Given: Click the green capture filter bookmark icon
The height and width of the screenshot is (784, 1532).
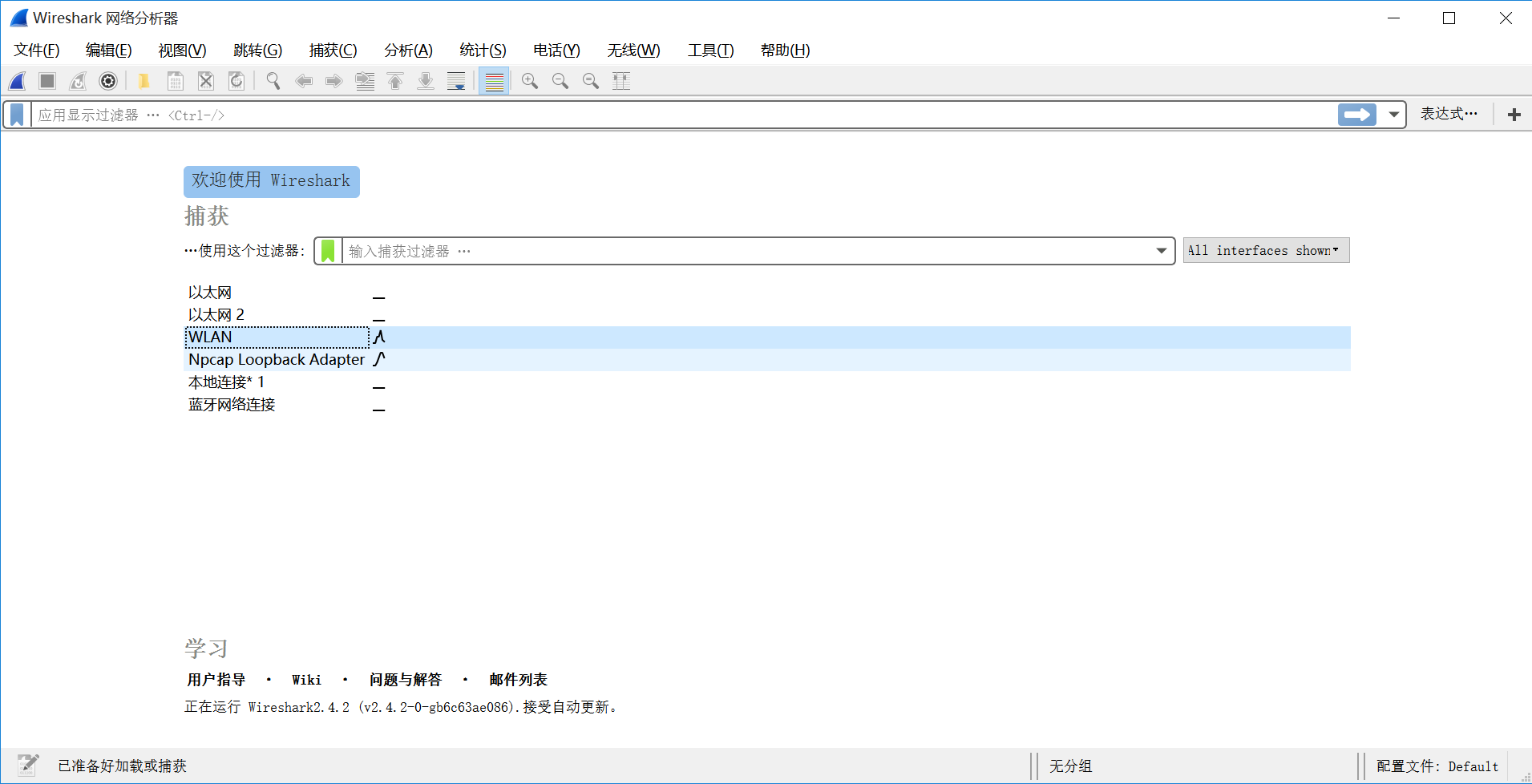Looking at the screenshot, I should point(328,251).
